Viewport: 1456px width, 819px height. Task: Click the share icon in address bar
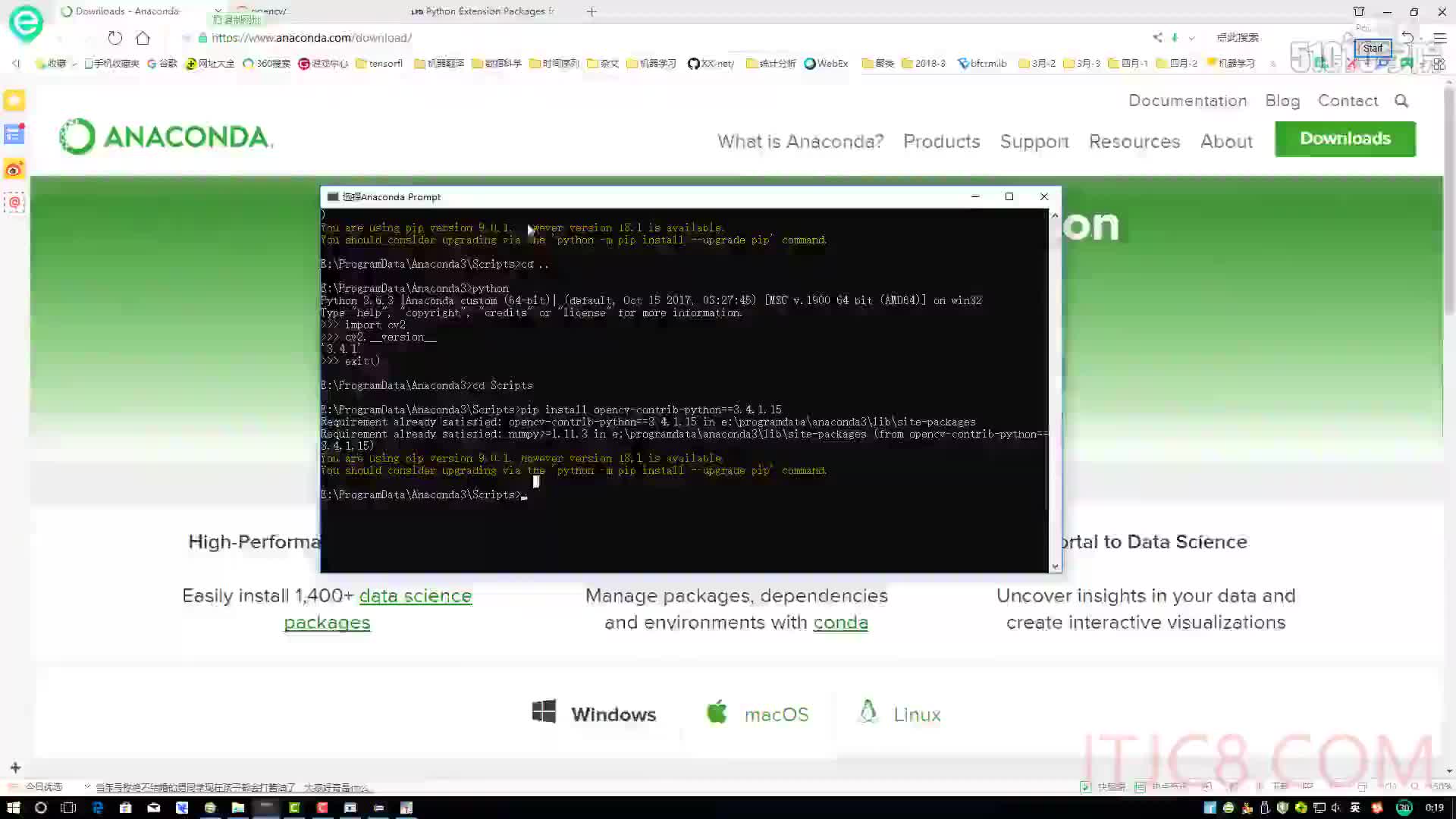[1157, 37]
